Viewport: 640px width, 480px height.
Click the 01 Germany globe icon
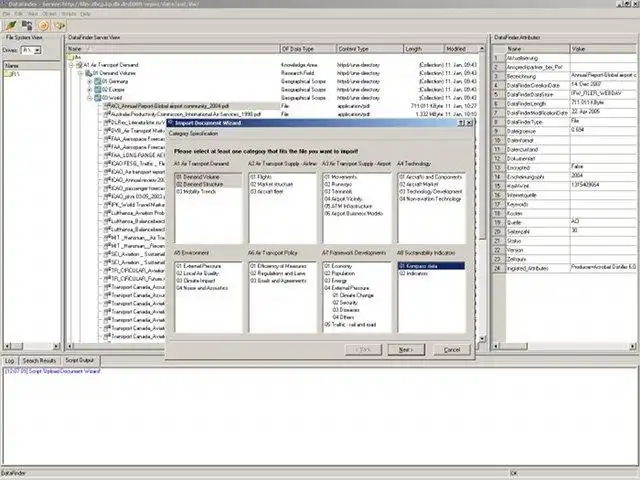[98, 81]
